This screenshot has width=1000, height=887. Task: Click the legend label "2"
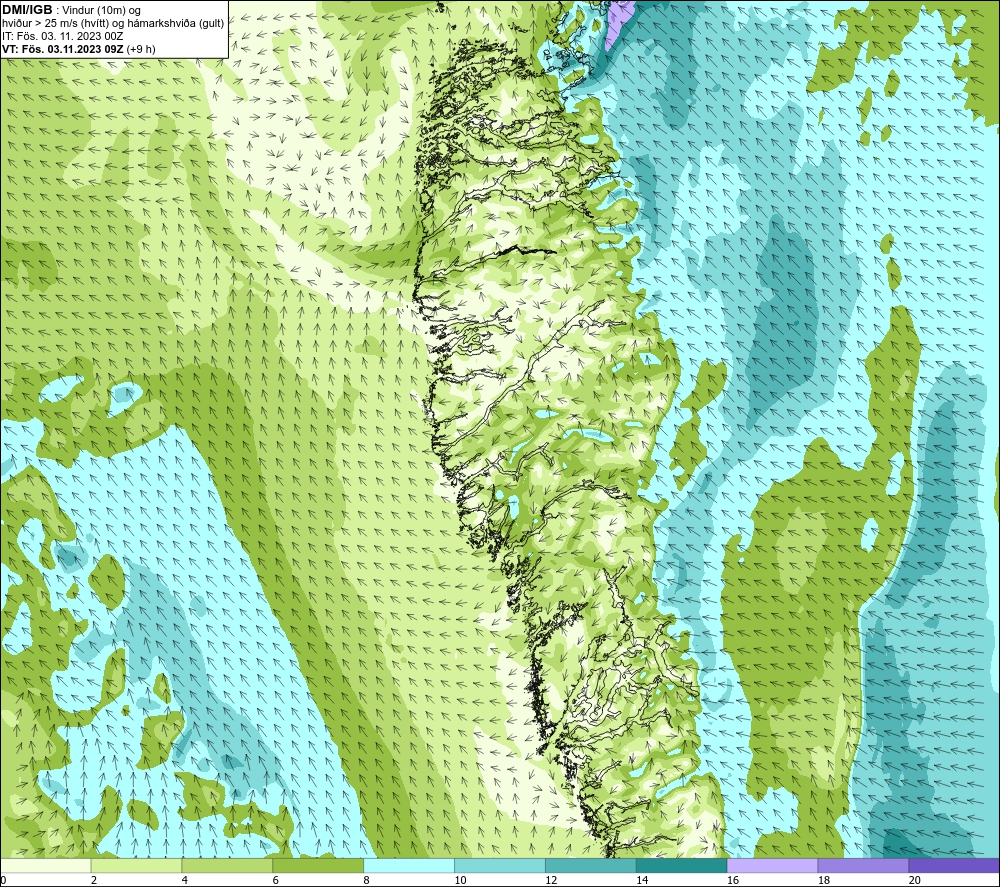click(x=94, y=880)
